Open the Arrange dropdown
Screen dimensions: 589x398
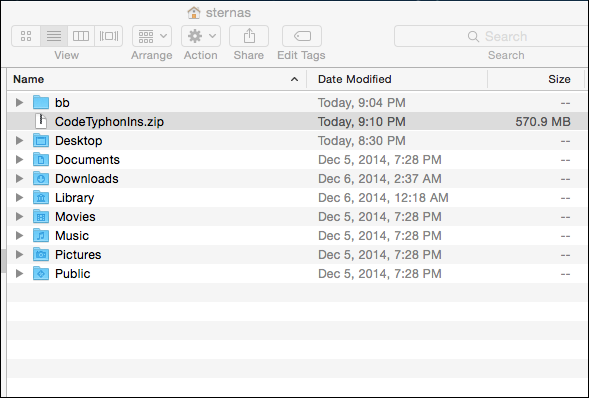pos(152,36)
